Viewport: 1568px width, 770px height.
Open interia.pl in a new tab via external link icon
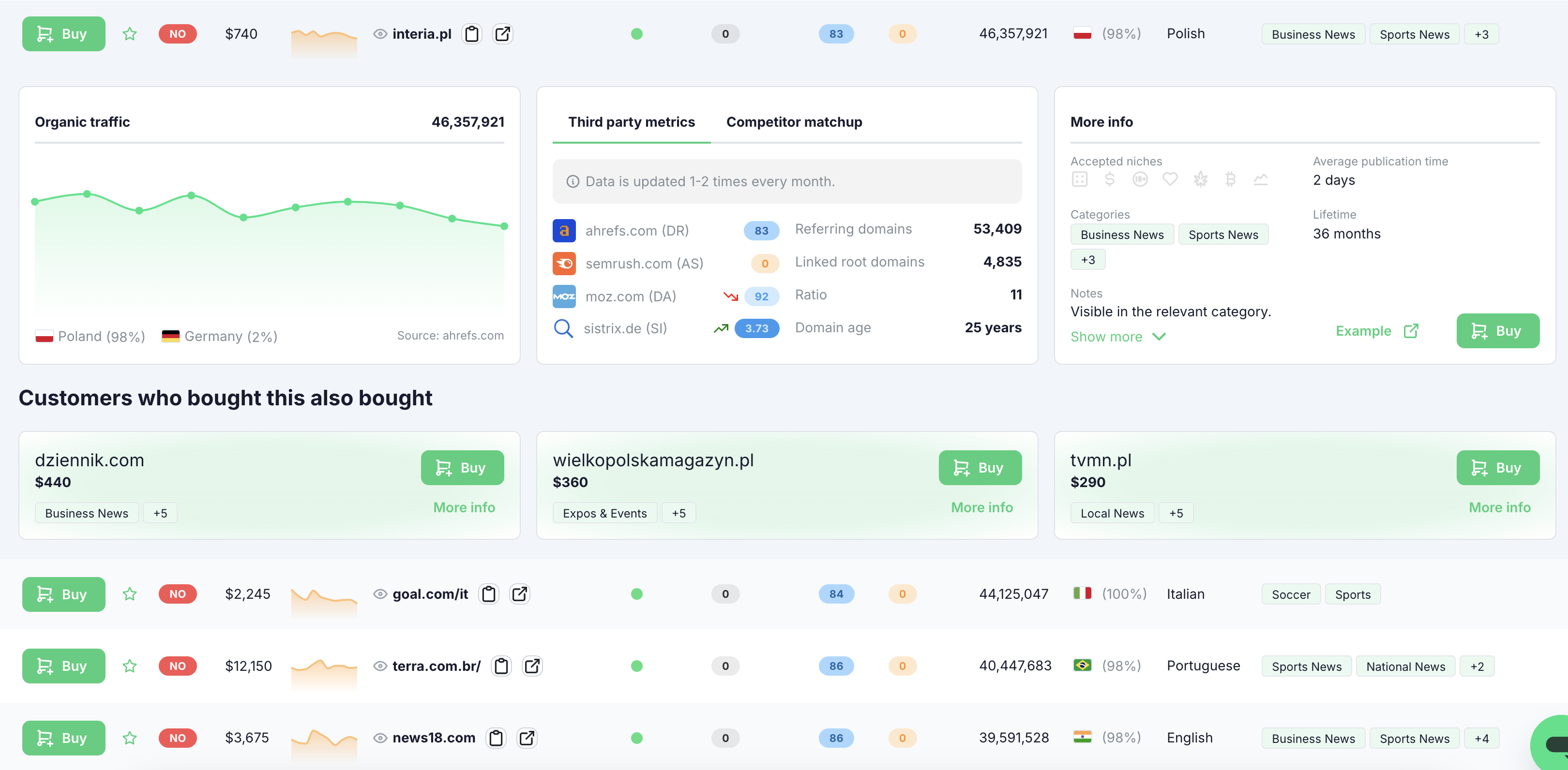click(x=503, y=34)
